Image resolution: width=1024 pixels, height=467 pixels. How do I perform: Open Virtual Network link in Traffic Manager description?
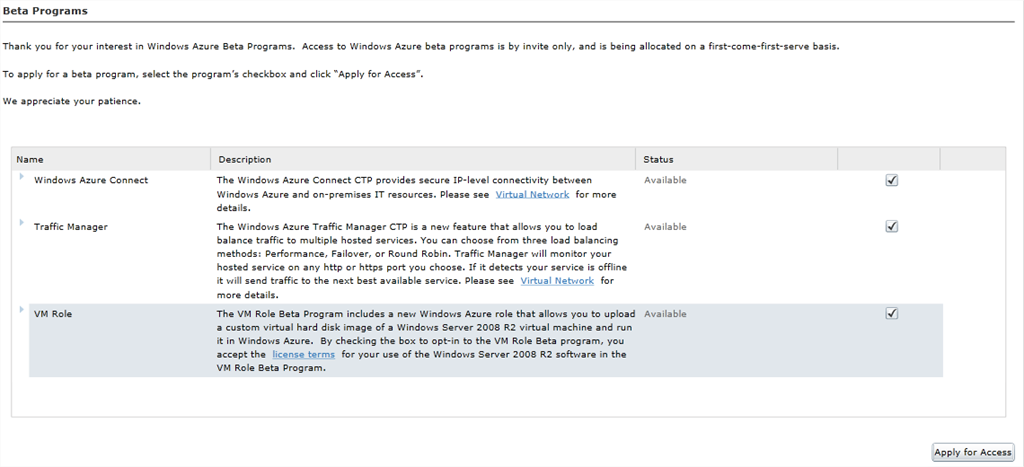click(557, 281)
